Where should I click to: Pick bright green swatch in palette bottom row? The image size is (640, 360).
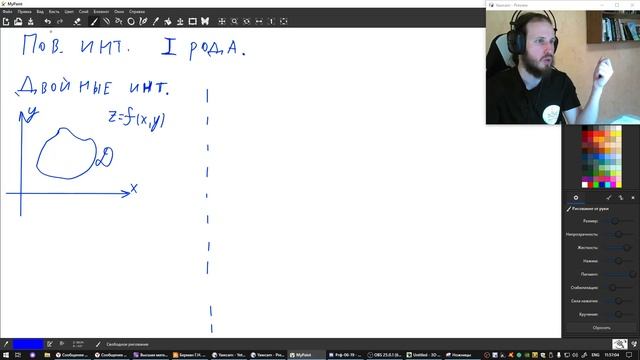pos(596,185)
